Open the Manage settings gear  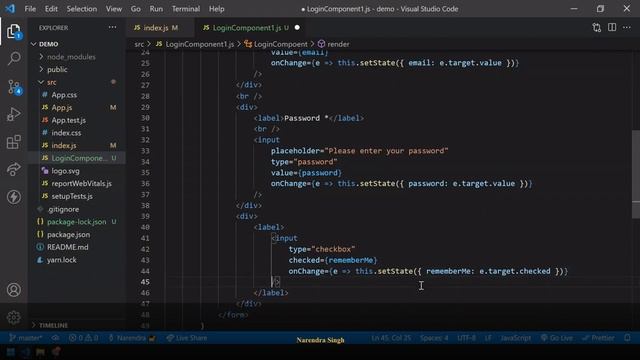pyautogui.click(x=14, y=317)
